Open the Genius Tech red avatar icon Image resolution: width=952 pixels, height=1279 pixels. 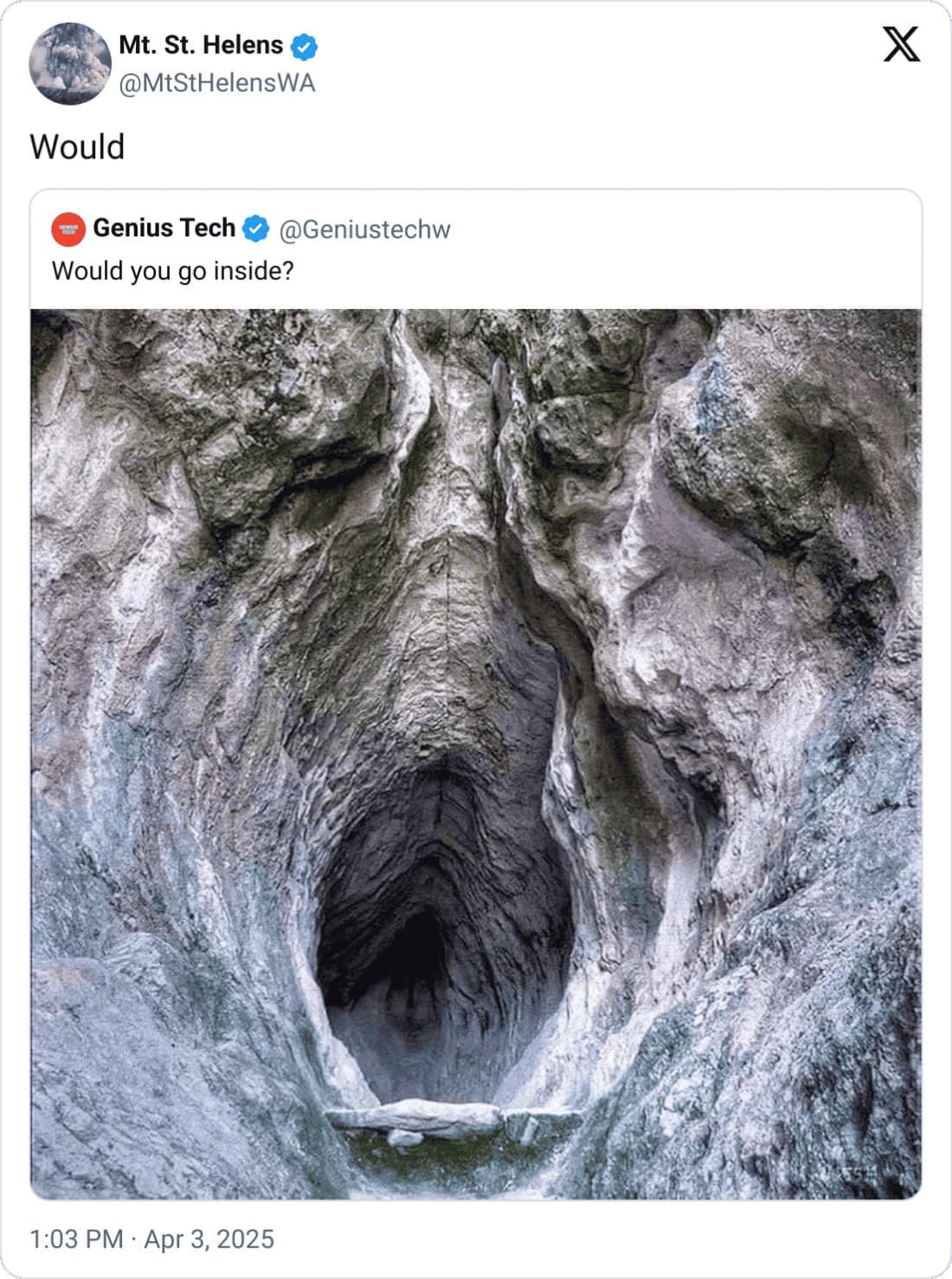(68, 229)
